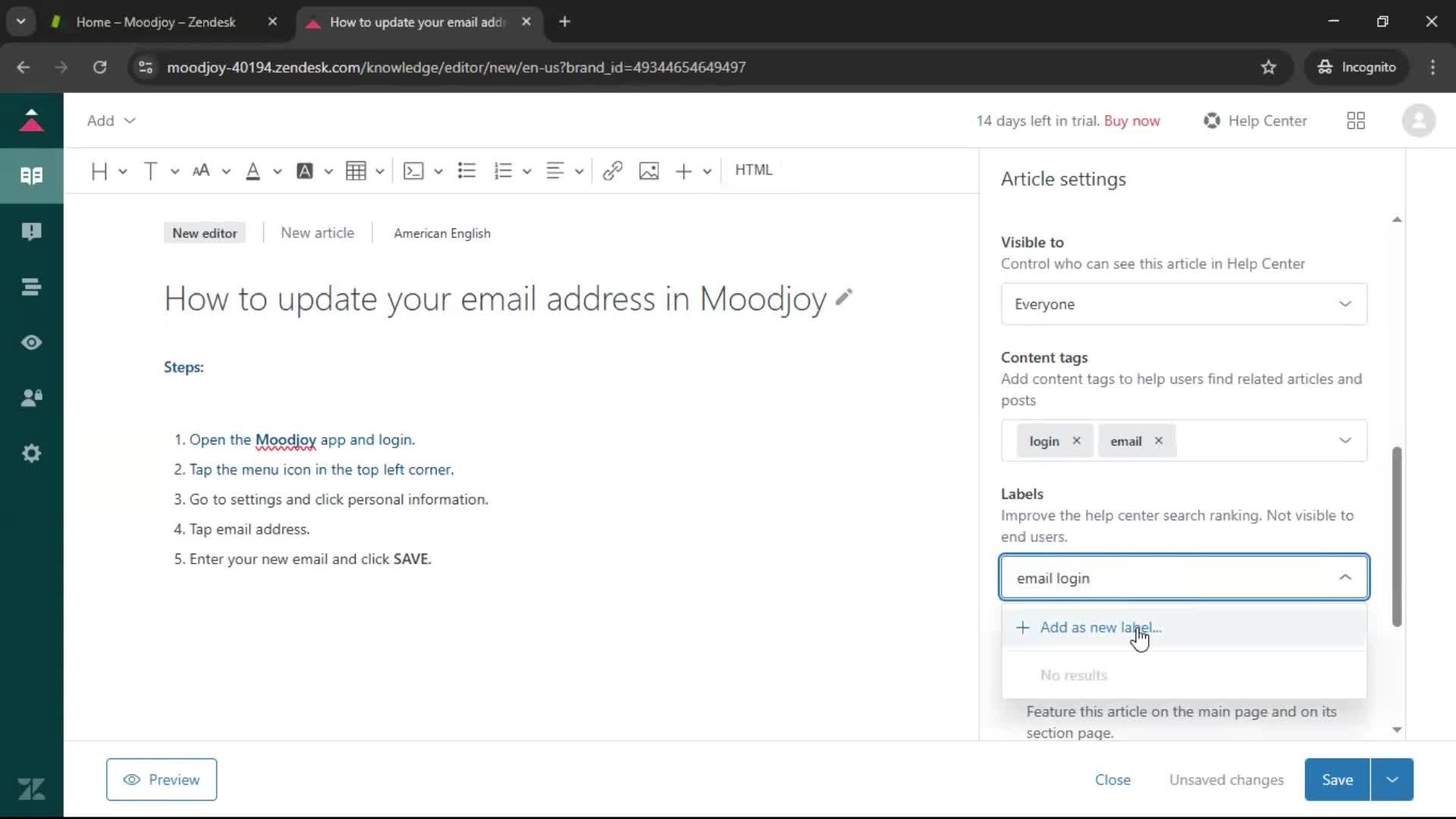Open the Moderate content sidebar icon
Image resolution: width=1456 pixels, height=819 pixels.
pos(31,231)
